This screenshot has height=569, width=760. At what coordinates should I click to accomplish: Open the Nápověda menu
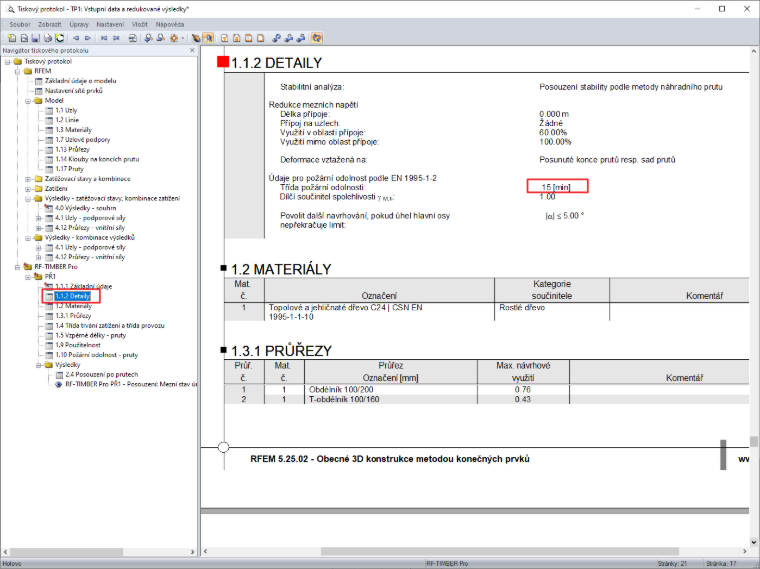pos(170,24)
